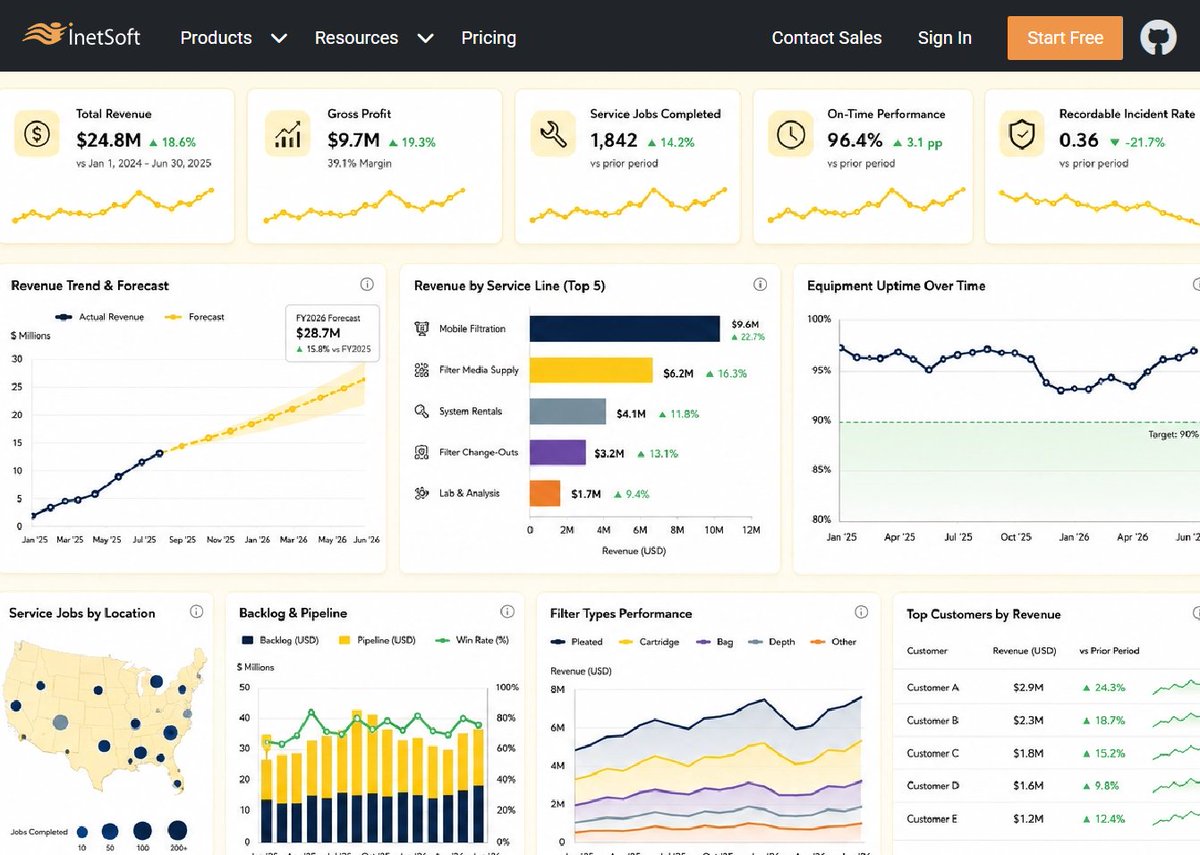Click the Filter Media Supply row icon

pyautogui.click(x=421, y=370)
